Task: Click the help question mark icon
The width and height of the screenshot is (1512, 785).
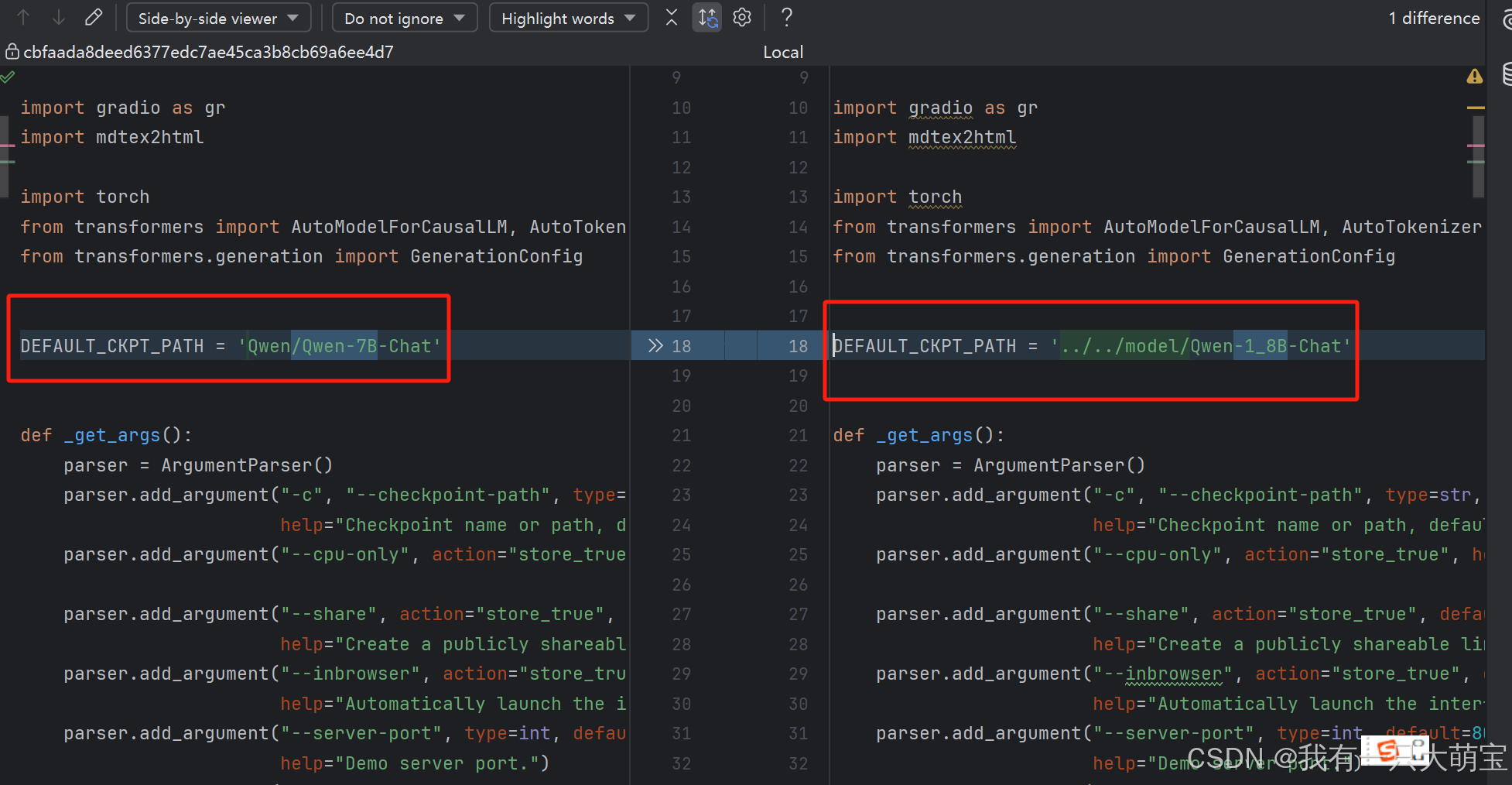Action: pyautogui.click(x=786, y=17)
